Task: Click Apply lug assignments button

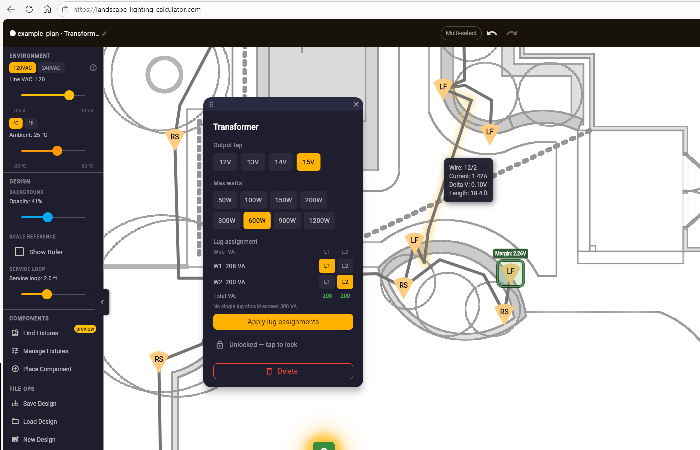Action: pos(283,322)
